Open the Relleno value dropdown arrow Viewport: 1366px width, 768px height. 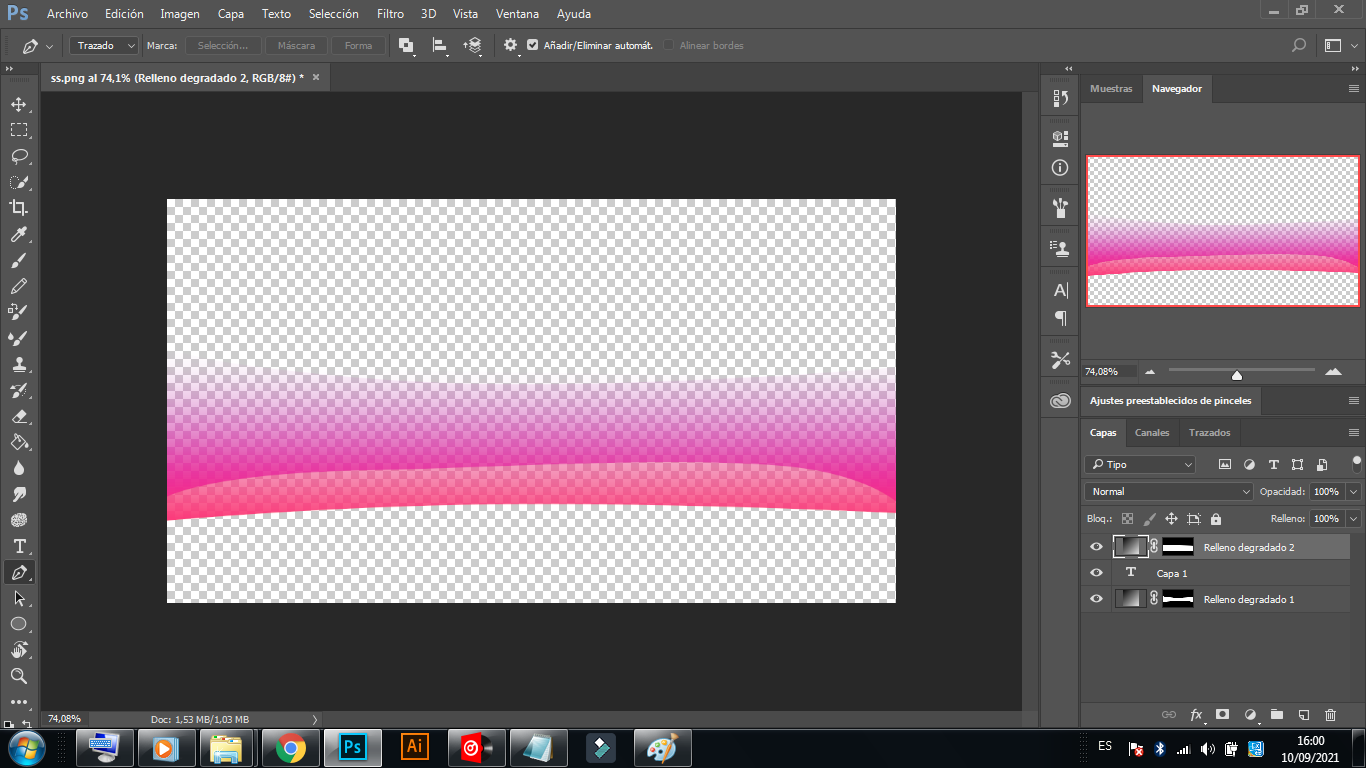[x=1354, y=519]
